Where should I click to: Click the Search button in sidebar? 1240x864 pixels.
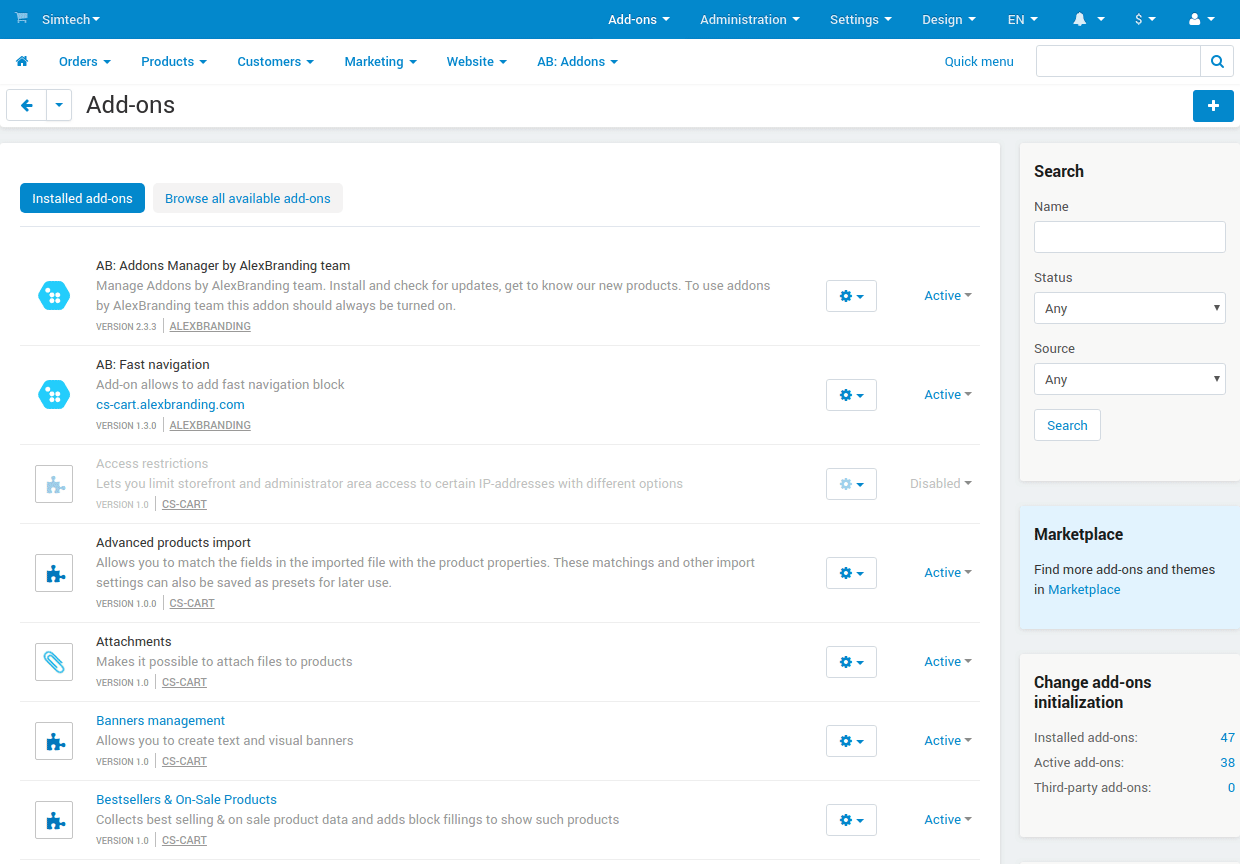click(1067, 426)
